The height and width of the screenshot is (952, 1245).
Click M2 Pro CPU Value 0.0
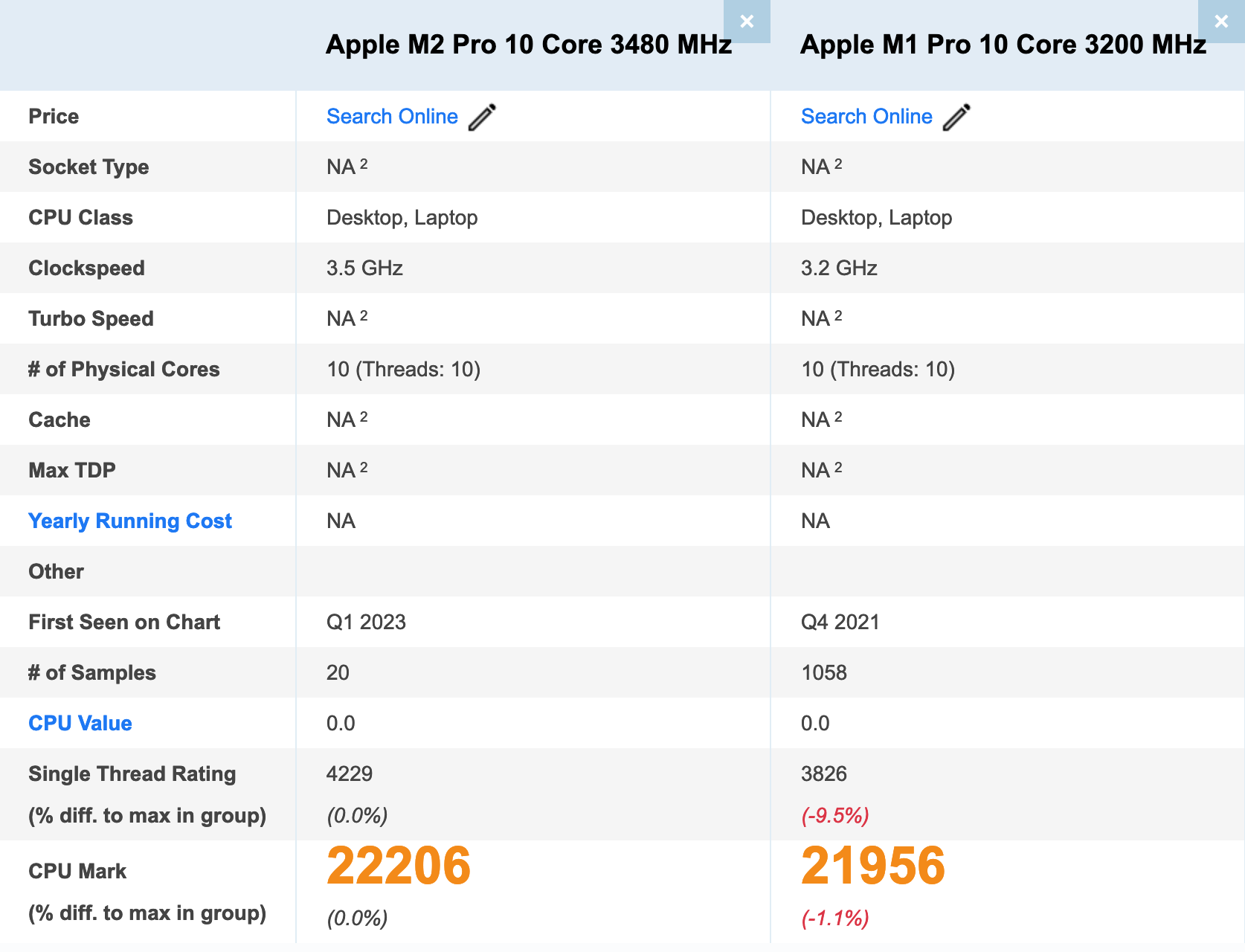341,724
